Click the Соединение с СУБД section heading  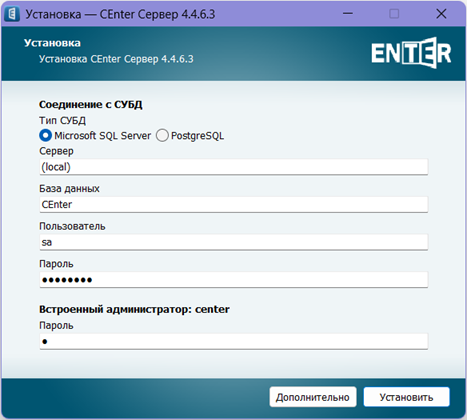(x=91, y=104)
